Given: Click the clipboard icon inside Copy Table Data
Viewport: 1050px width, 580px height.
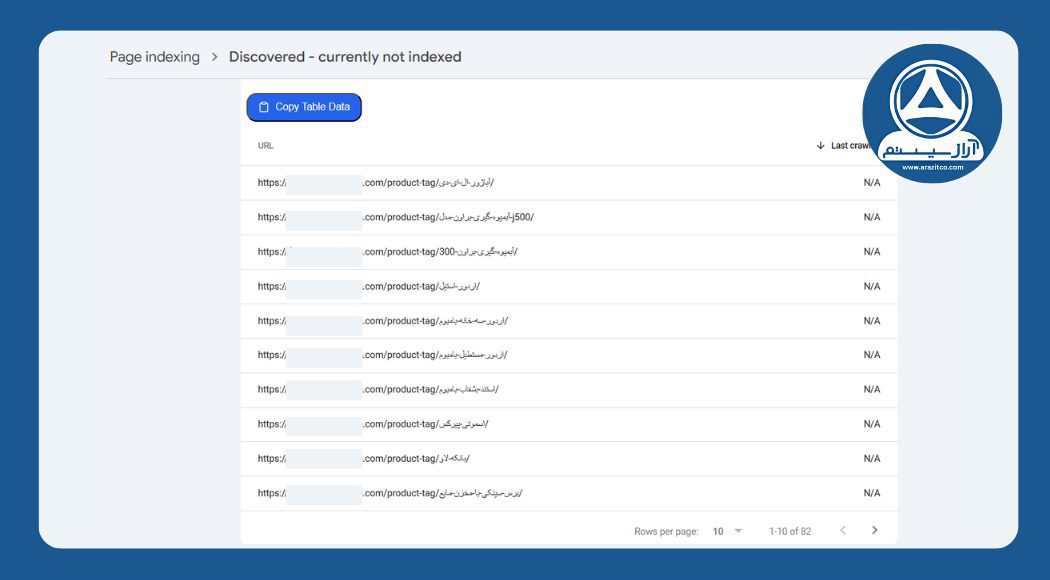Looking at the screenshot, I should point(262,107).
